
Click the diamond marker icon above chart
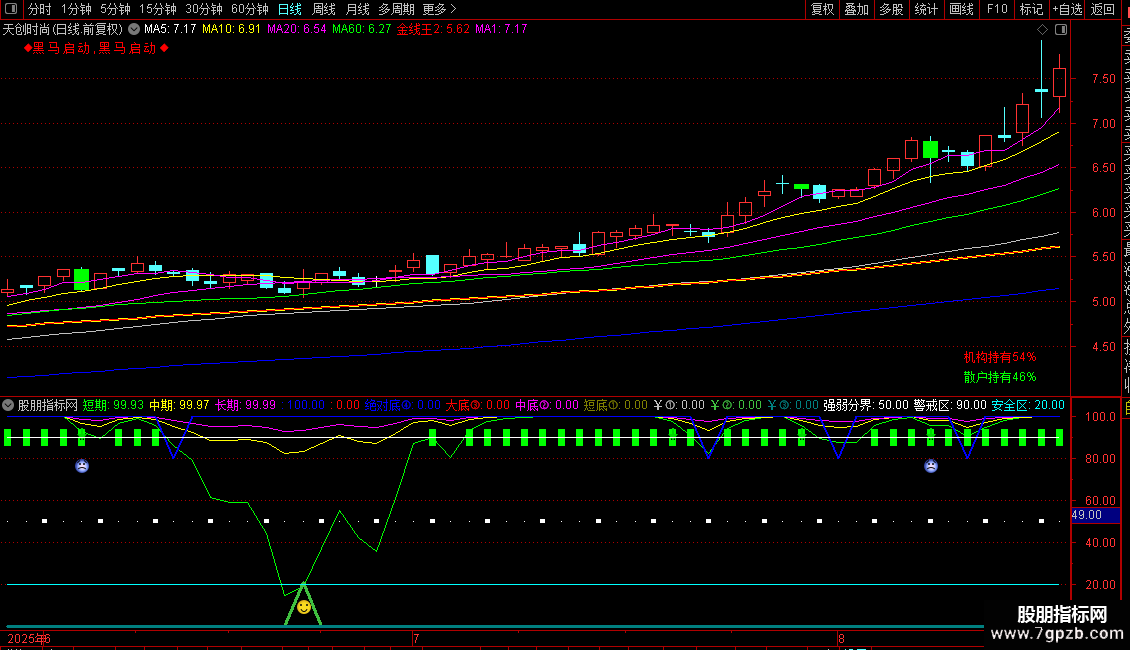coord(1044,30)
